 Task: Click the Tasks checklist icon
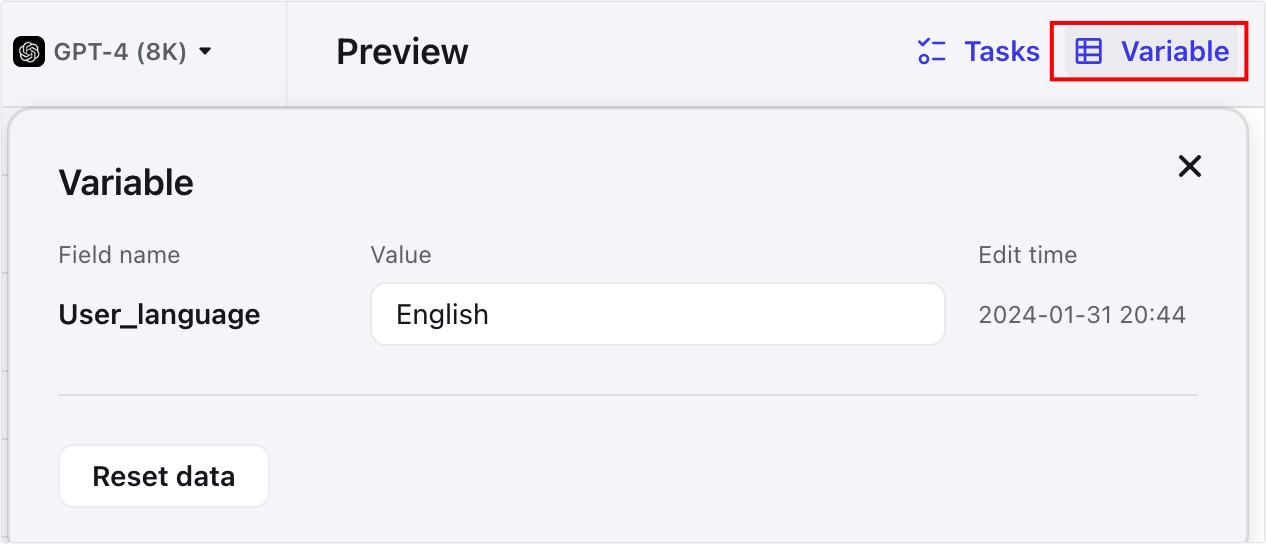[932, 52]
